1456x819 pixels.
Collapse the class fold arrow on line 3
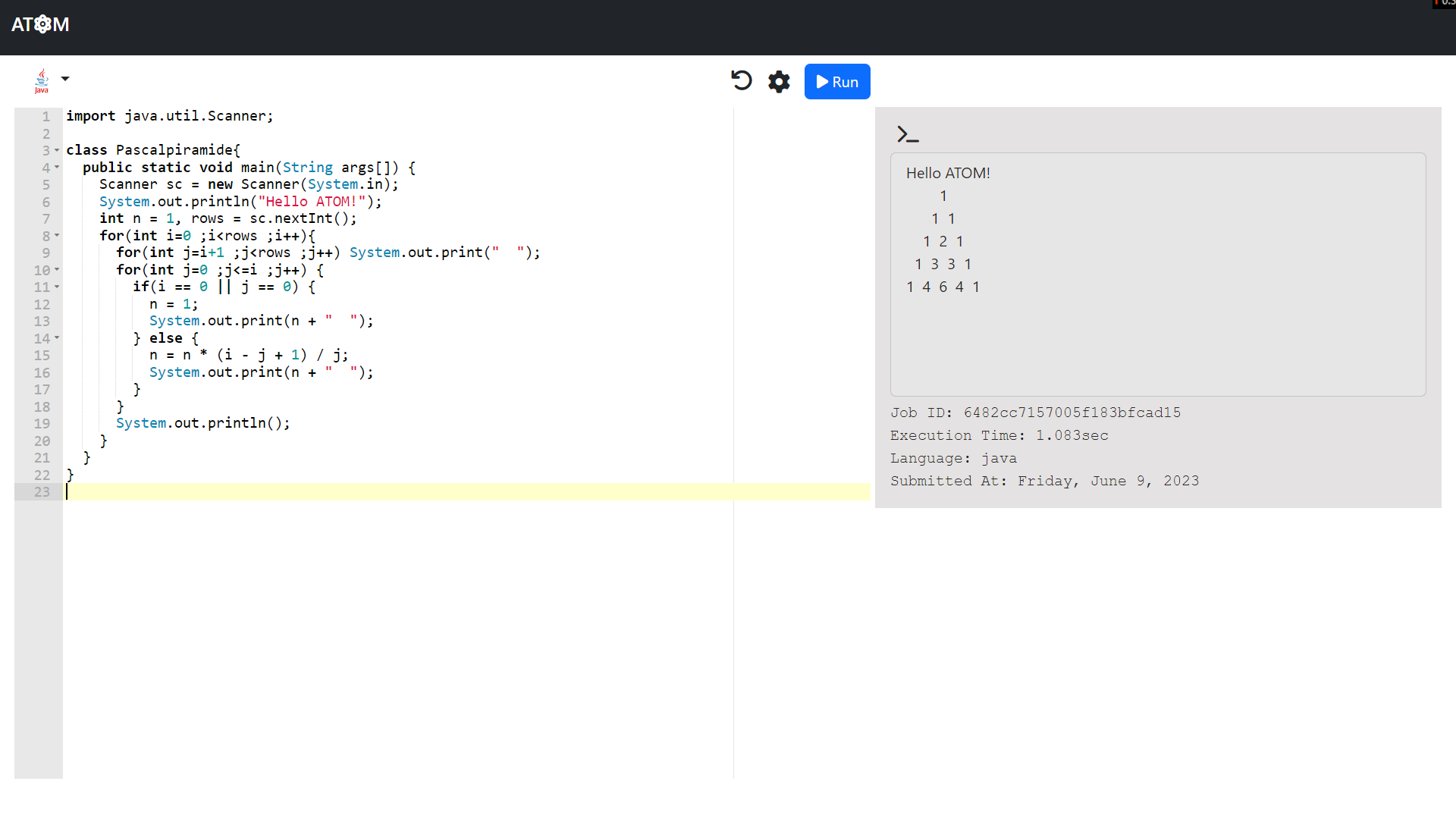tap(57, 150)
